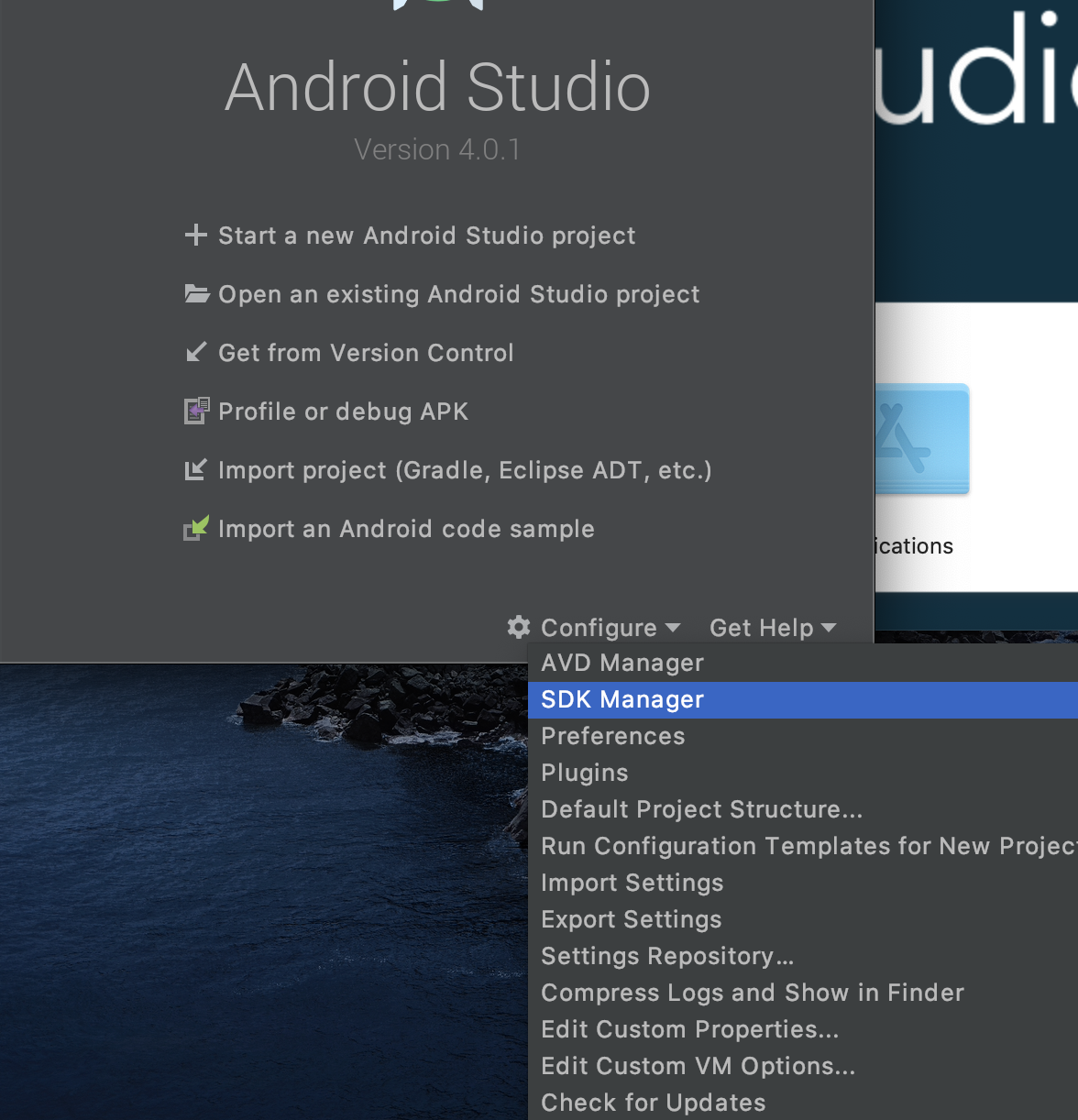Expand the Get Help dropdown
Viewport: 1078px width, 1120px height.
[x=773, y=628]
